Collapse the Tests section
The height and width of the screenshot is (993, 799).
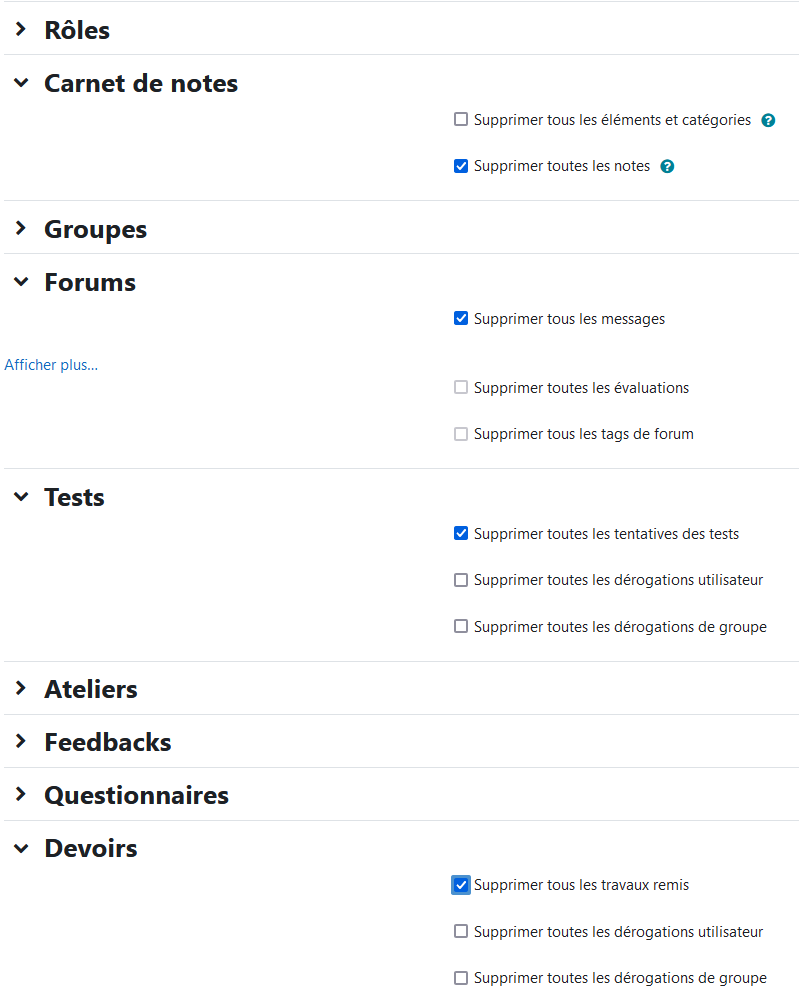tap(21, 496)
